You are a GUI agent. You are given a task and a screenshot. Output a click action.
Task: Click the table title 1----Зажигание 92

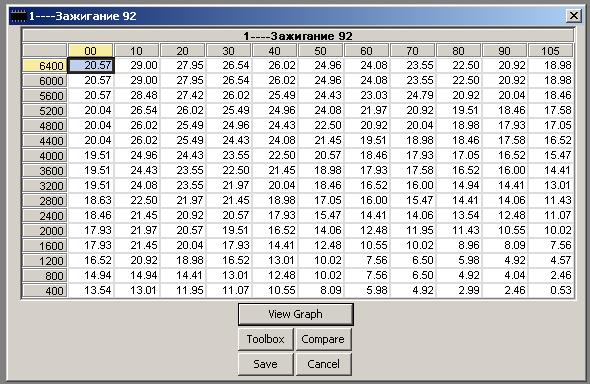coord(298,36)
